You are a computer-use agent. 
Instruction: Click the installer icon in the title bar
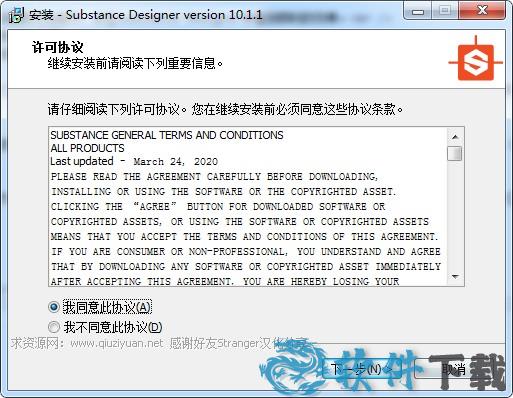click(x=16, y=15)
